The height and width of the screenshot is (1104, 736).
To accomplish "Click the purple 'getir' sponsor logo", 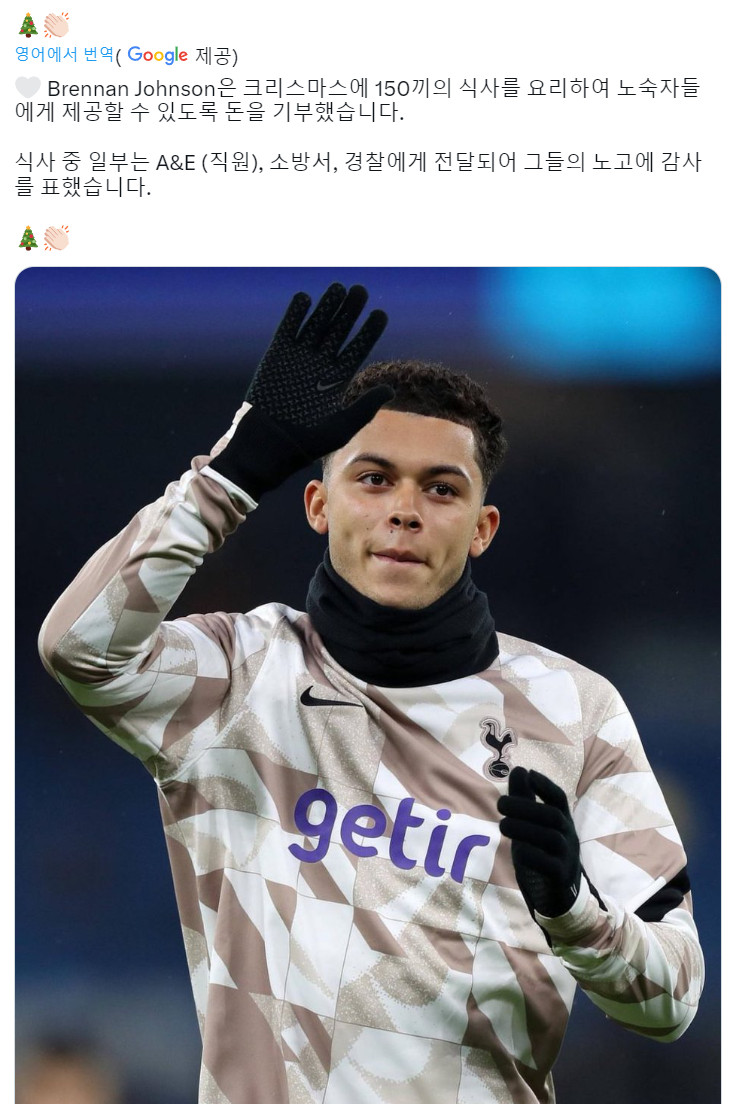I will [x=389, y=836].
